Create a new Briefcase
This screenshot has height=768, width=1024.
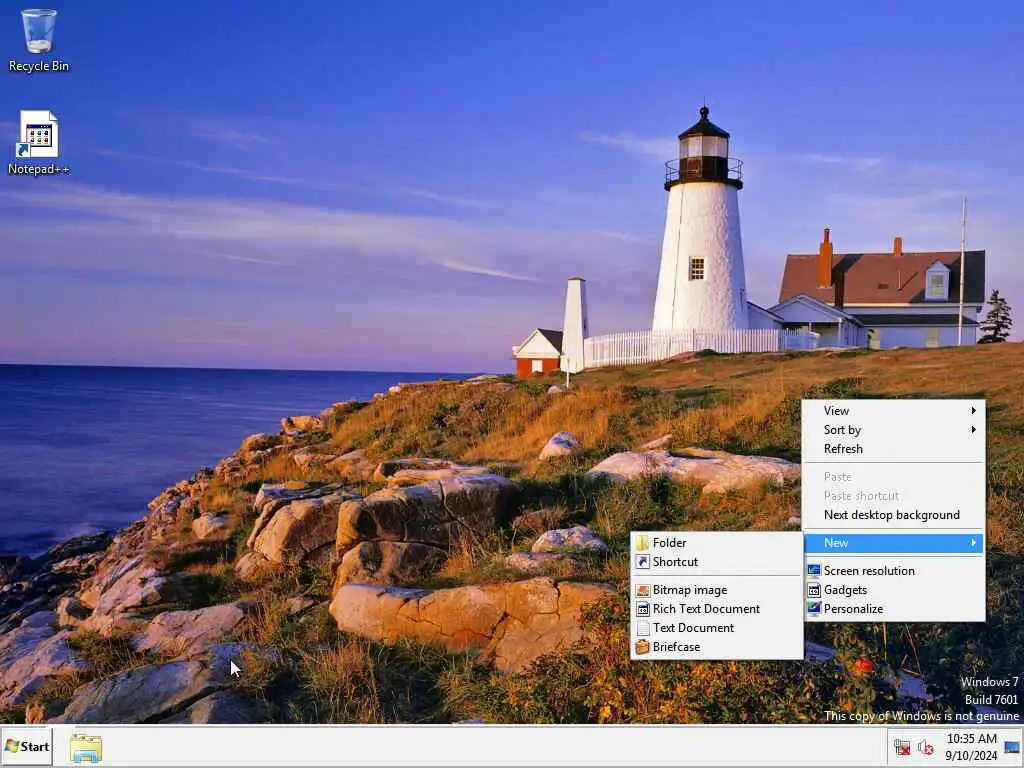[x=717, y=647]
